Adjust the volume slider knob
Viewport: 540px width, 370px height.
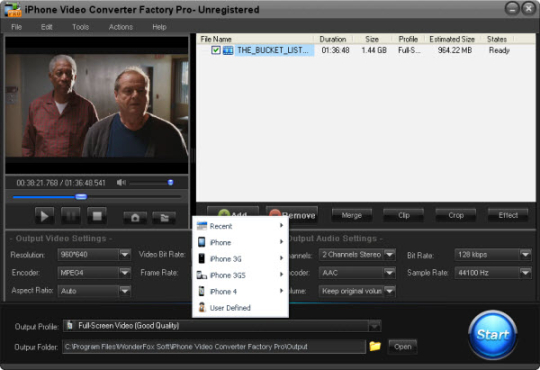[170, 182]
